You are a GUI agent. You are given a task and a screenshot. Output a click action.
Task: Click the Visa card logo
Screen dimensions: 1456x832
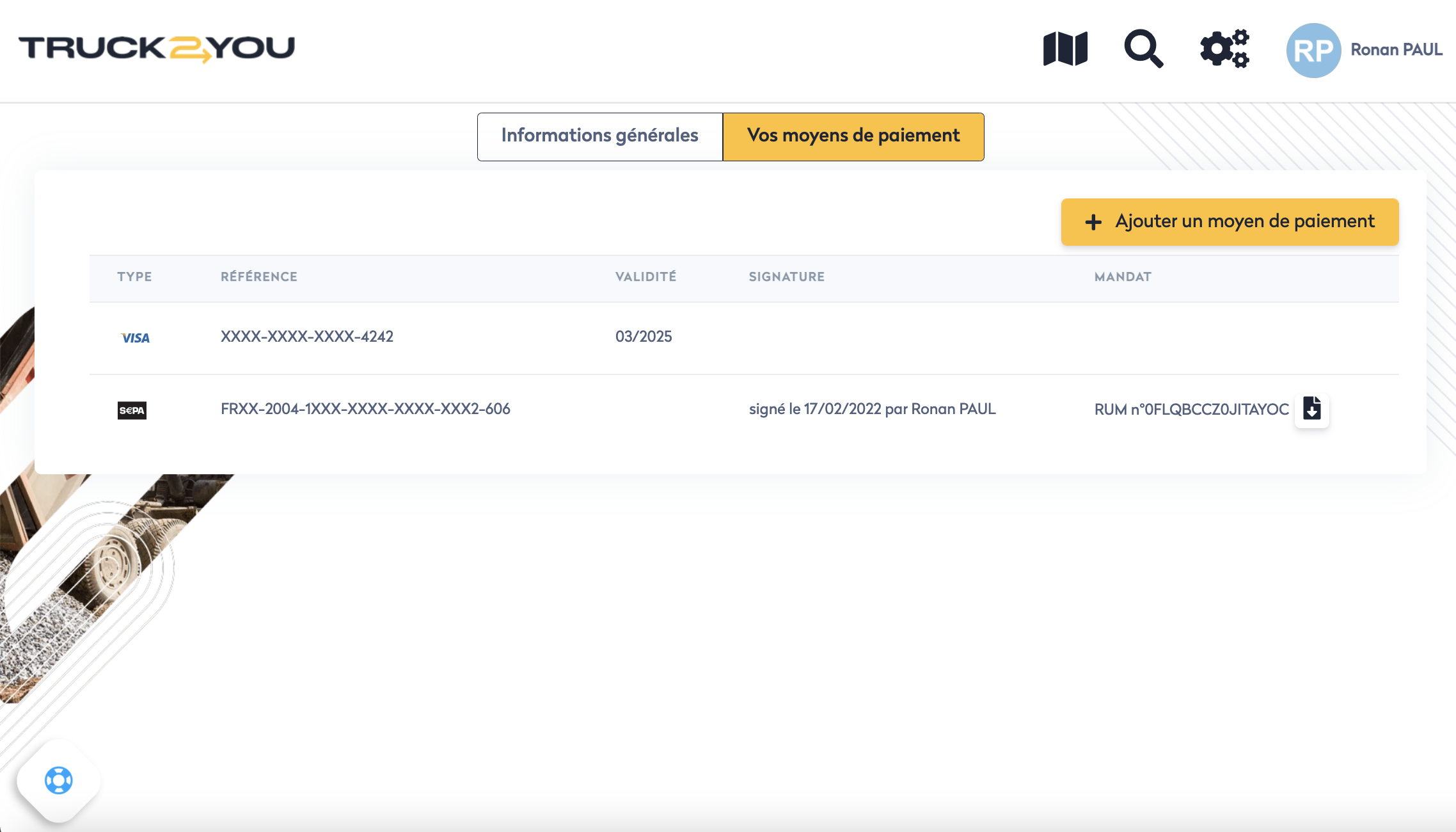pos(135,338)
